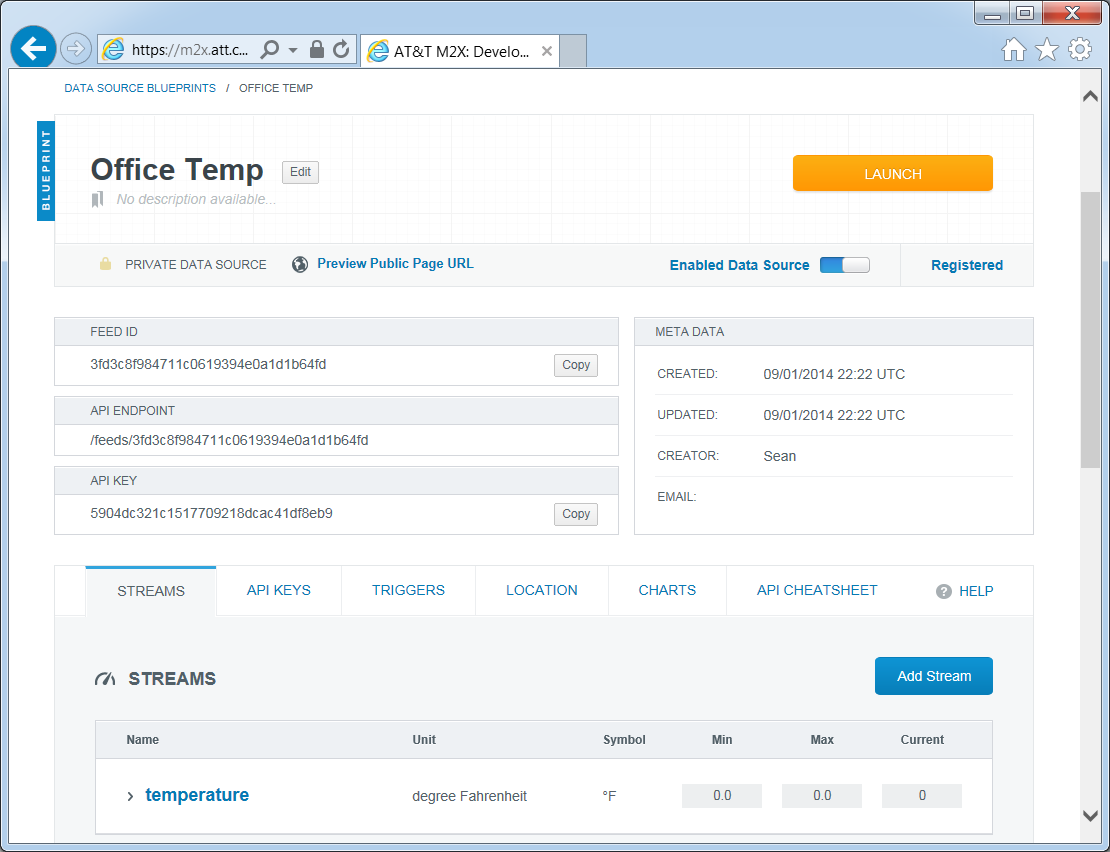Click the browser forward arrow button

click(76, 49)
